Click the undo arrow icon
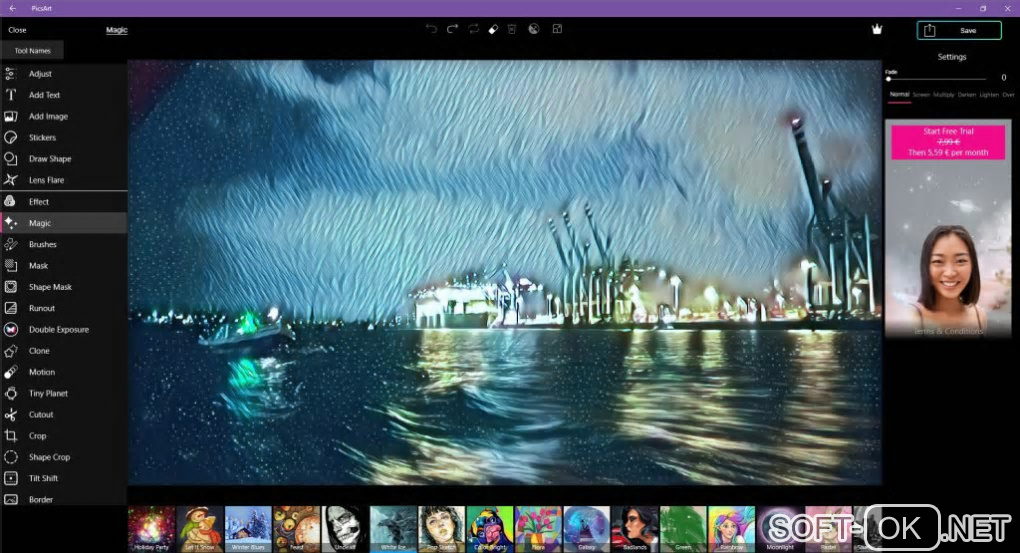This screenshot has width=1020, height=553. (x=431, y=29)
